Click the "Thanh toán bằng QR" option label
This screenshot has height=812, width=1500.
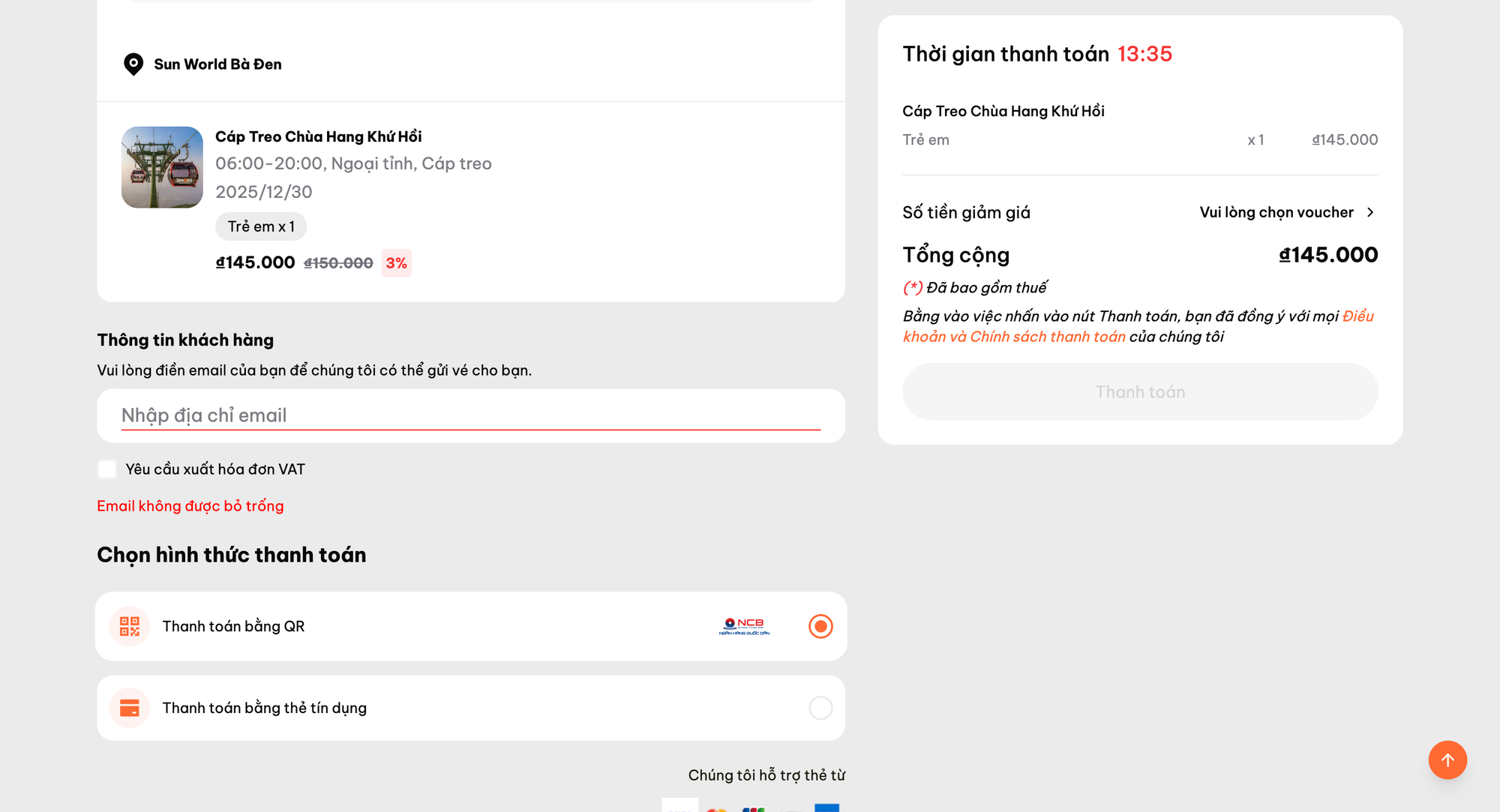tap(233, 626)
